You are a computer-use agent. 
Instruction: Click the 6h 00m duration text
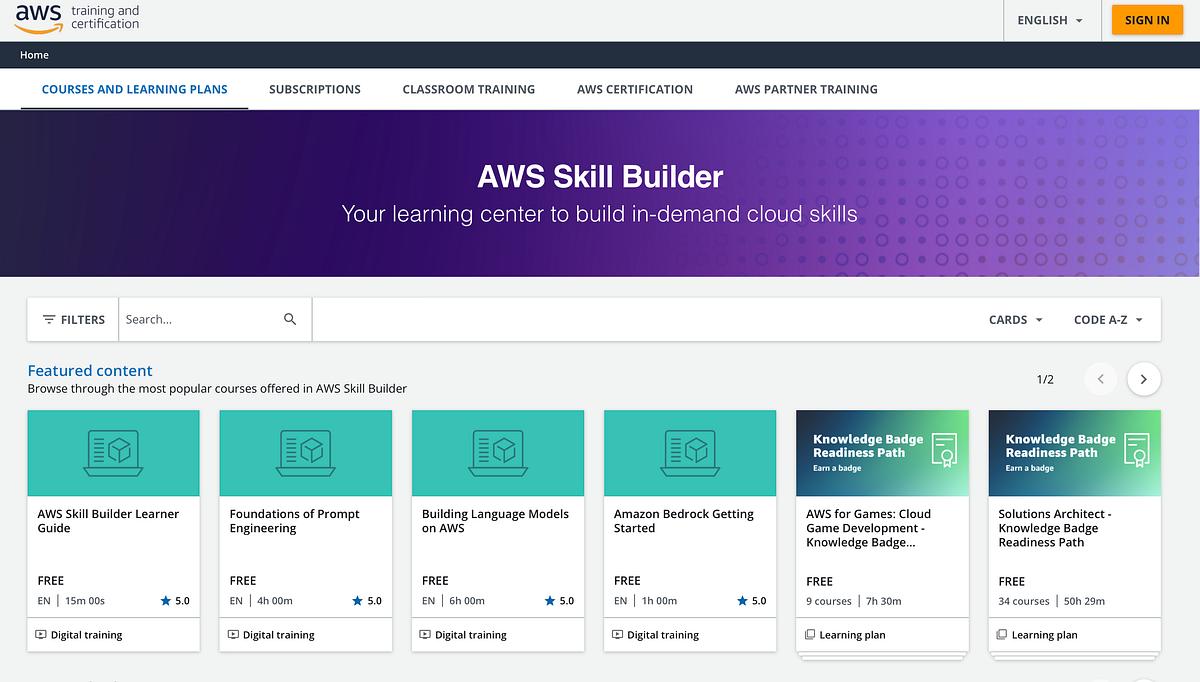tap(467, 601)
